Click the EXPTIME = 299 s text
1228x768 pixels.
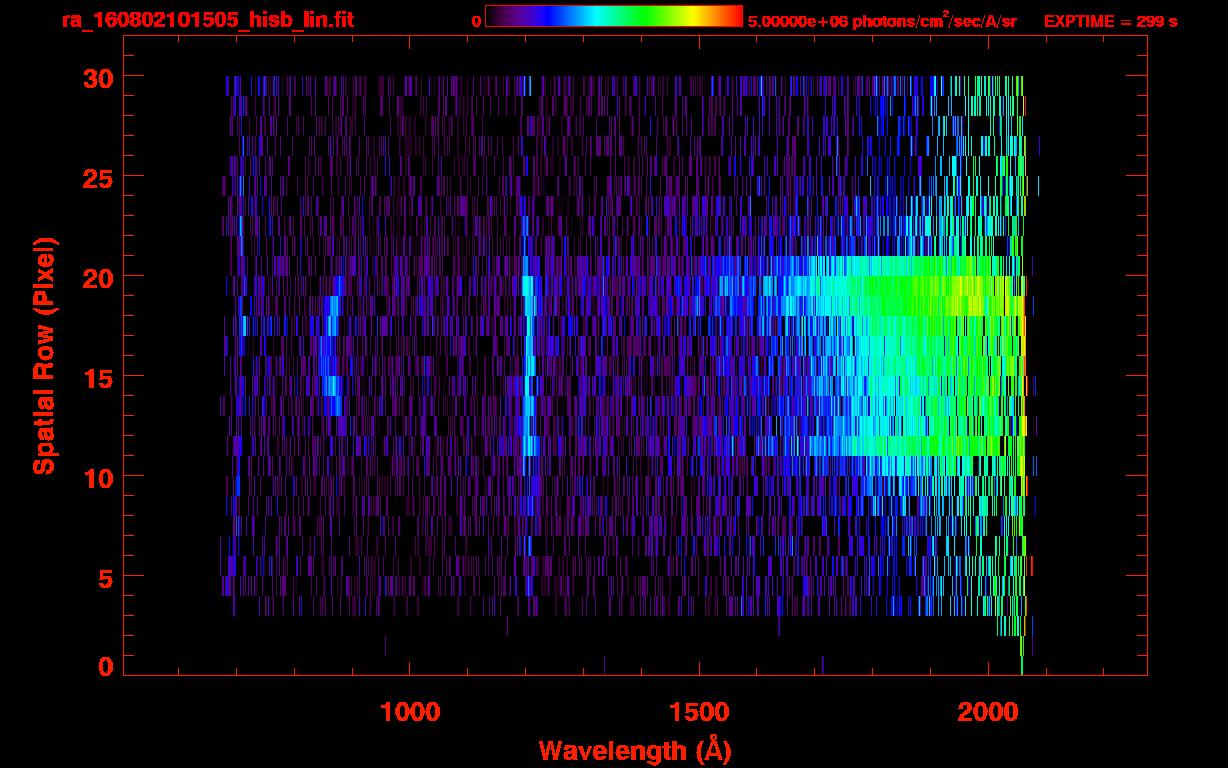coord(1110,21)
